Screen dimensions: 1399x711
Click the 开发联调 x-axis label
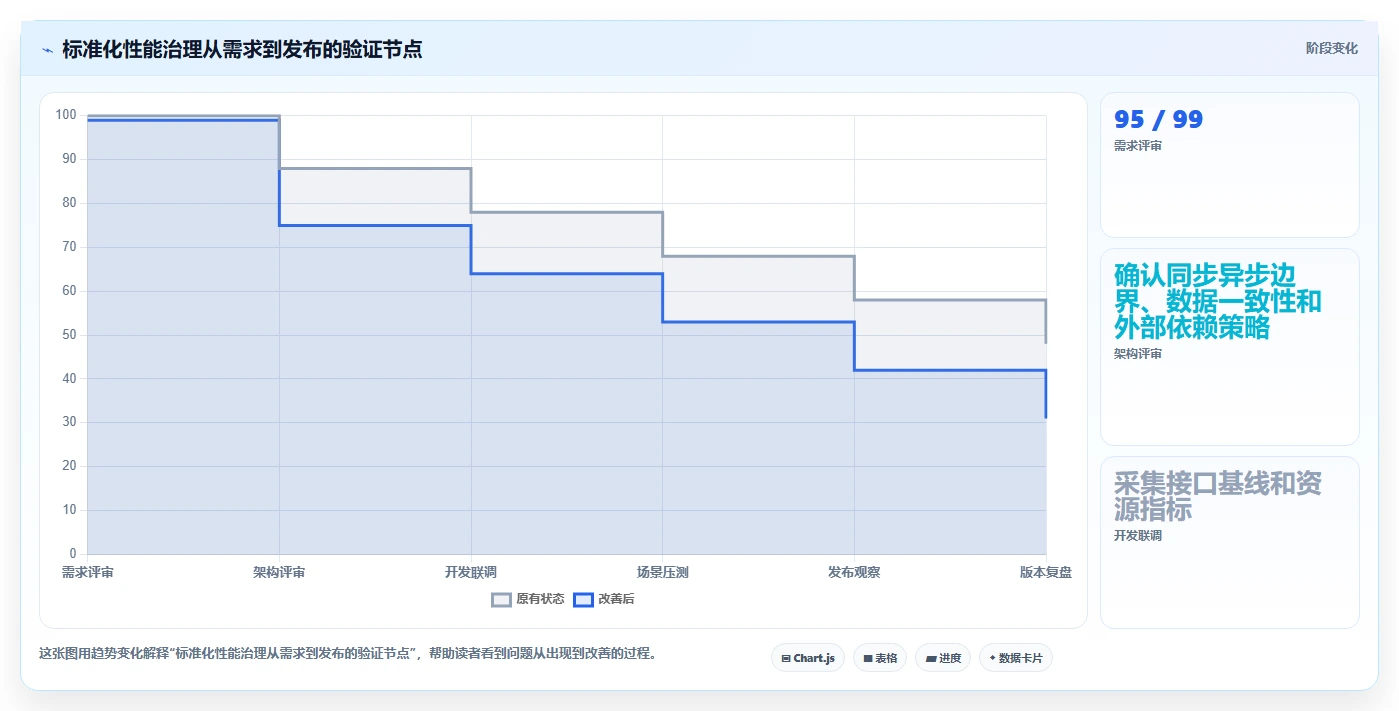(471, 572)
